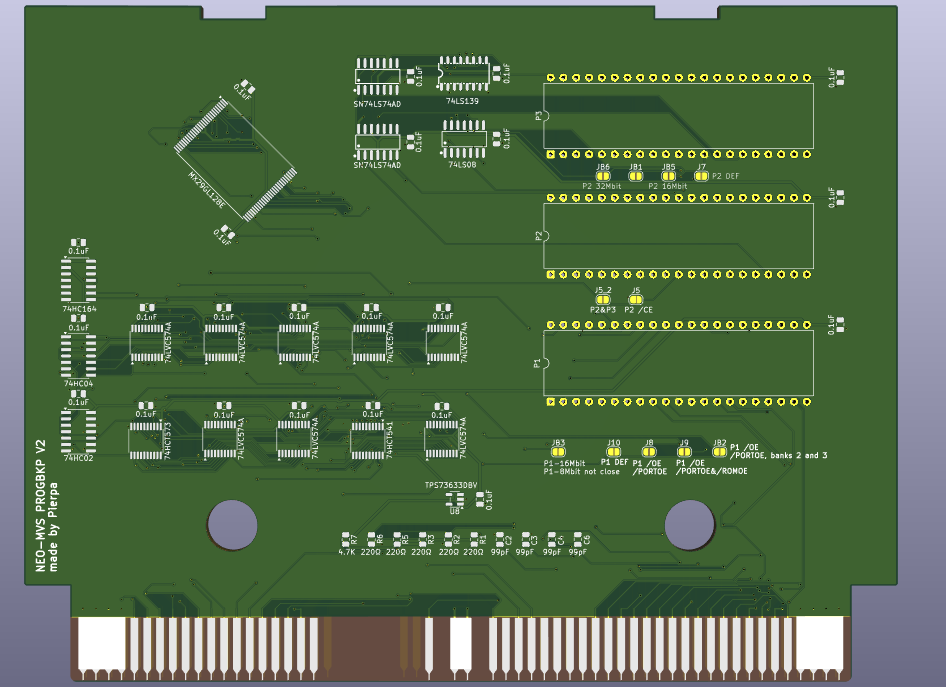Select the J5_2 solder jumper pad
Screen dimensions: 946x687
603,299
